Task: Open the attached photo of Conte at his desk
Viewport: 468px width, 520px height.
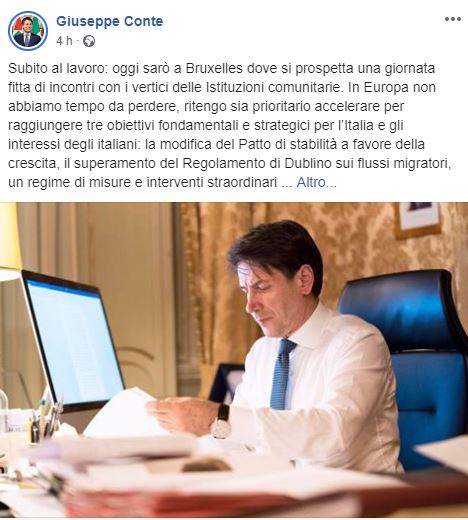Action: tap(234, 361)
